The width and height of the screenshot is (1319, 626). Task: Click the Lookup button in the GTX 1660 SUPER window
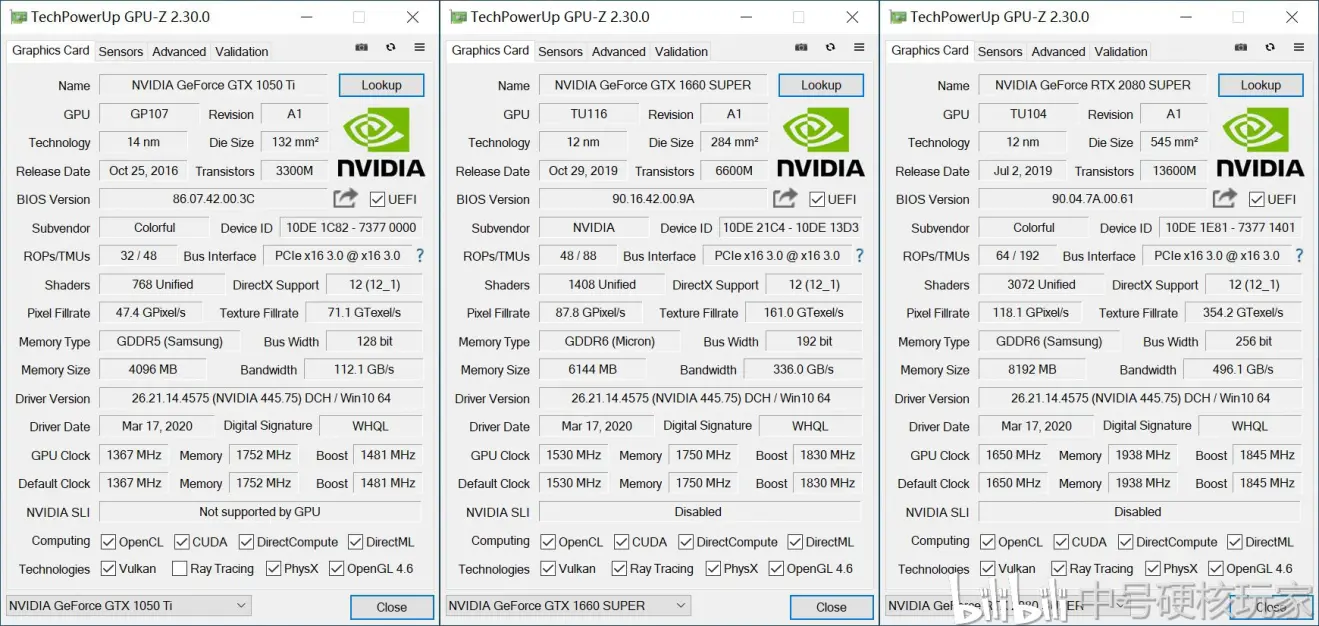(821, 85)
